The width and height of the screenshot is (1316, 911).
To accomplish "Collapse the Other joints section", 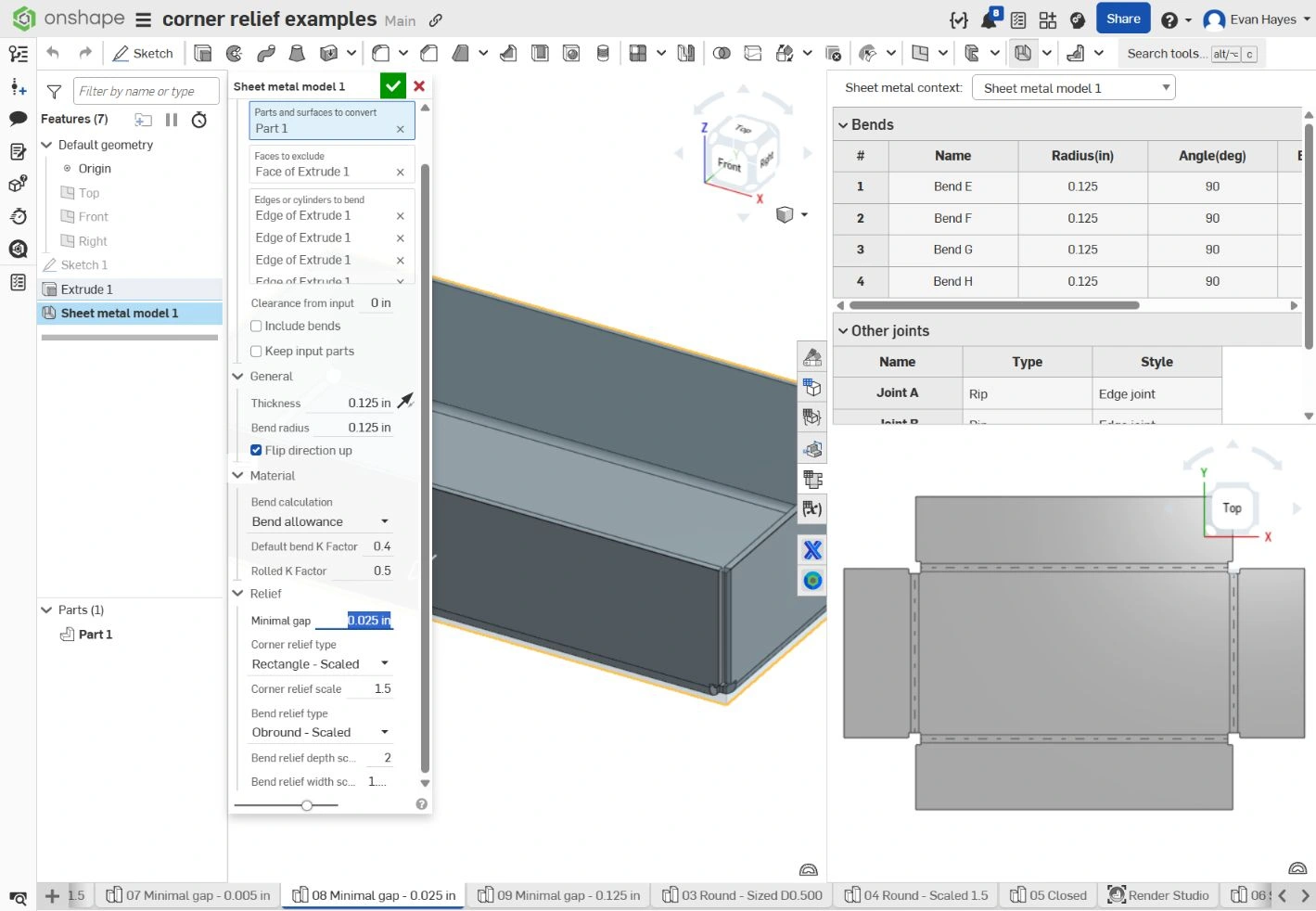I will 843,331.
